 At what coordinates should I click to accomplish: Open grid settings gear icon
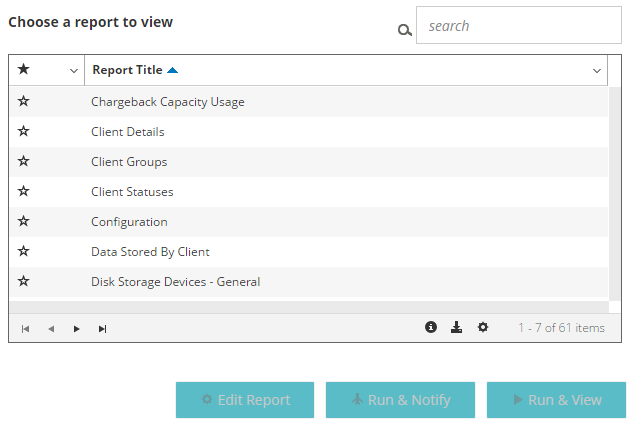point(483,327)
